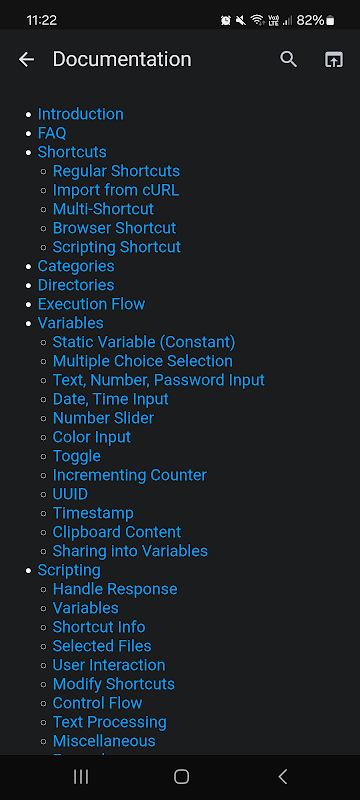Open Handle Response under Scripting
Viewport: 360px width, 800px height.
115,589
